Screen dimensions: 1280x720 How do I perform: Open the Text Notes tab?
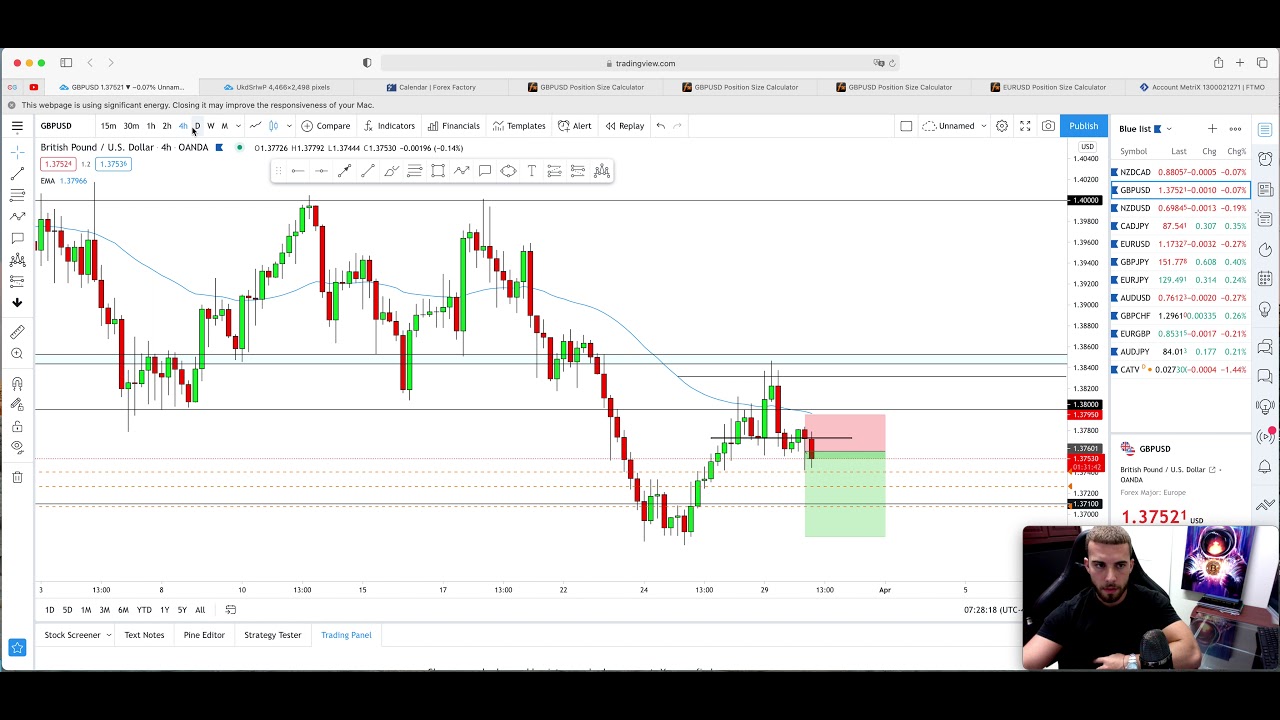[144, 635]
